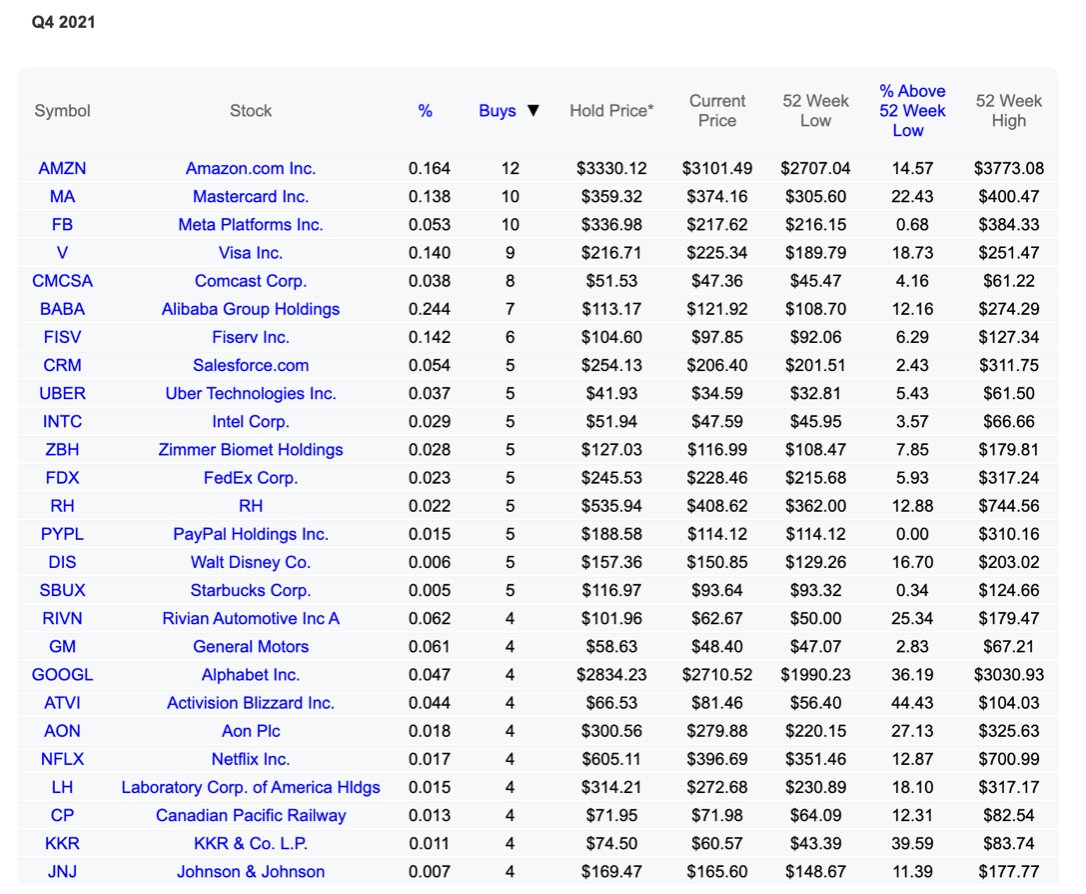1086x894 pixels.
Task: Sort table by % column header
Action: [425, 111]
